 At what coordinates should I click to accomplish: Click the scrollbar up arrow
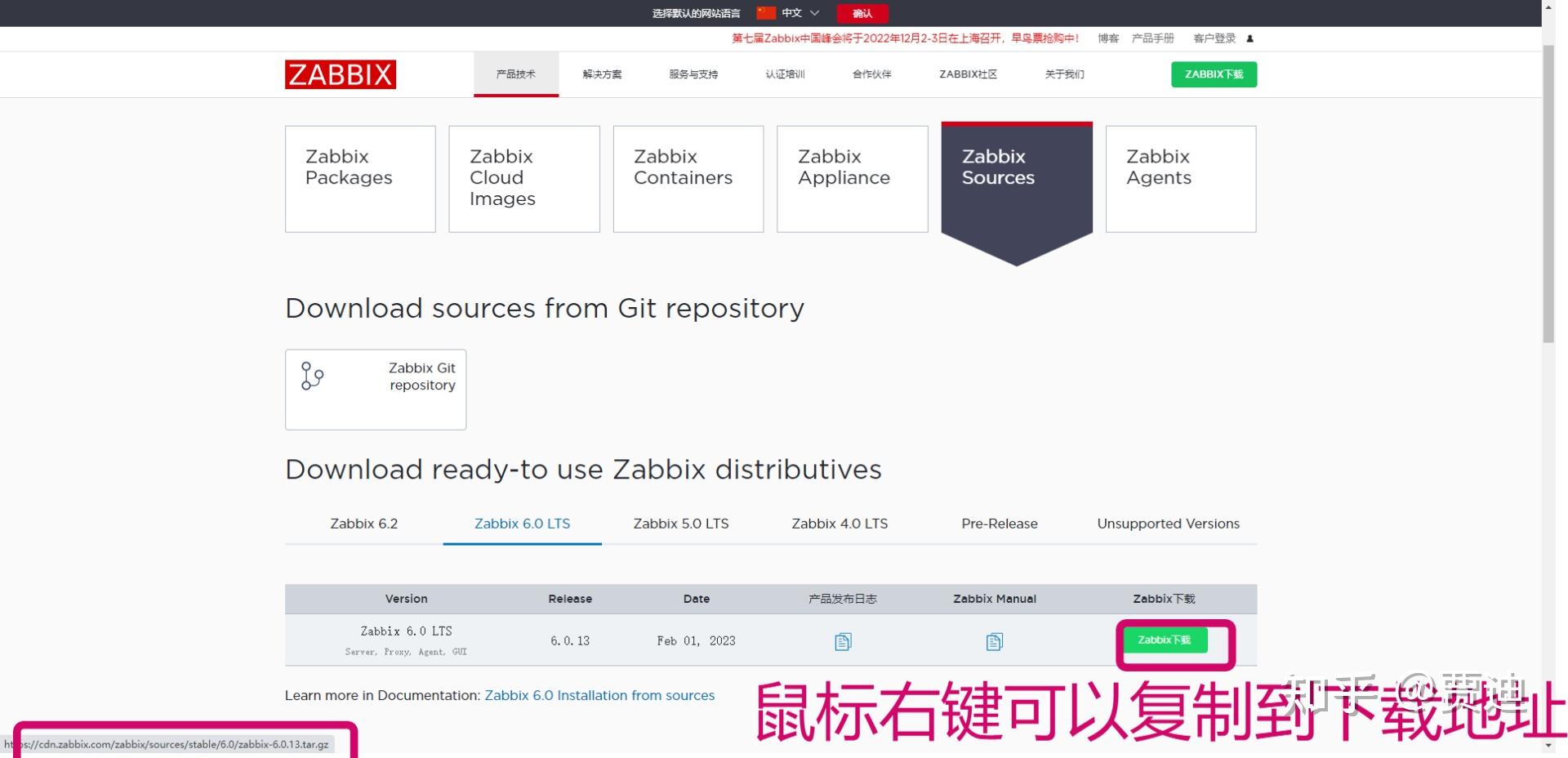(1550, 8)
